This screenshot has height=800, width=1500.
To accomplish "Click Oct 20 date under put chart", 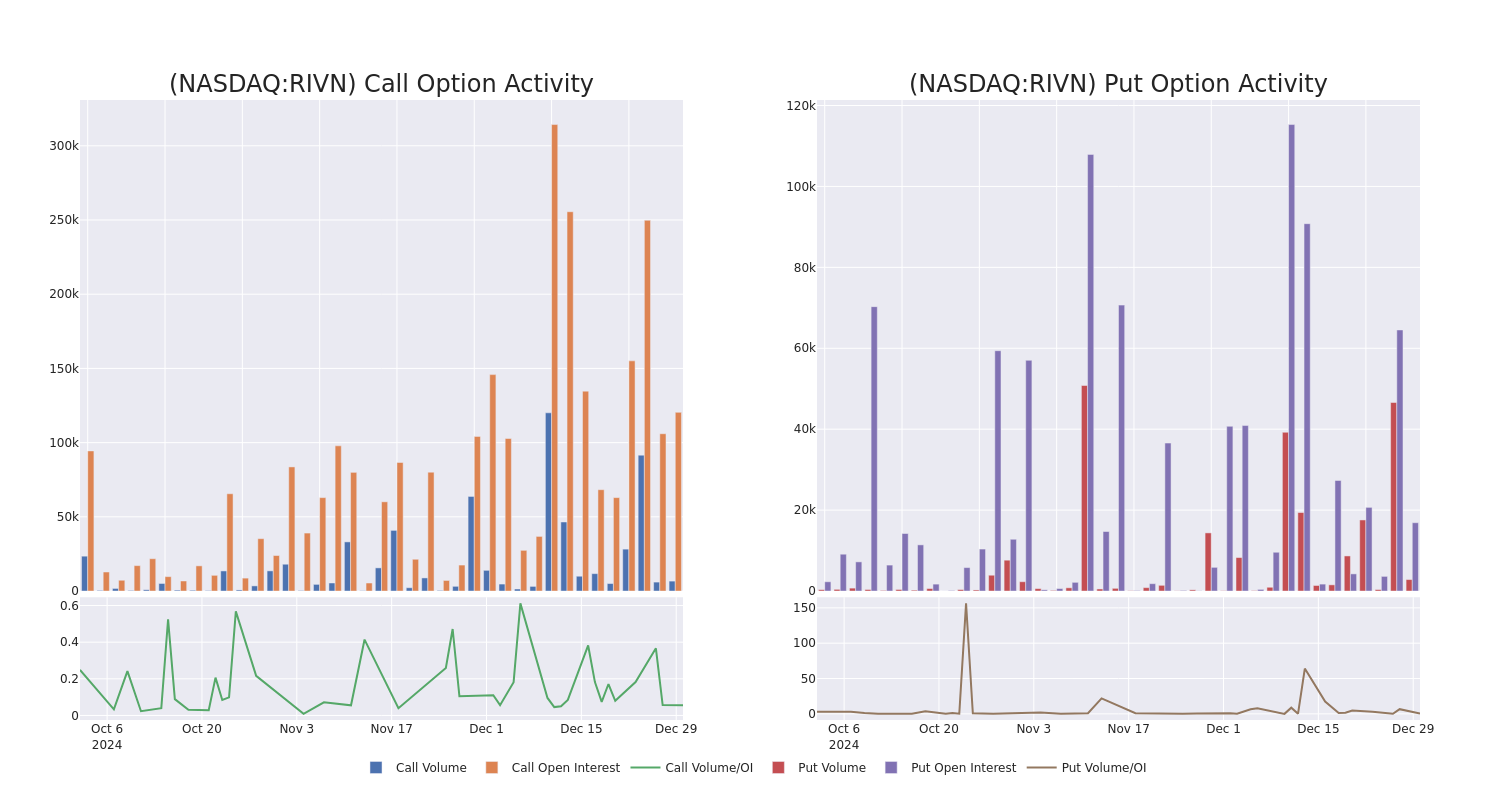I will tap(939, 729).
